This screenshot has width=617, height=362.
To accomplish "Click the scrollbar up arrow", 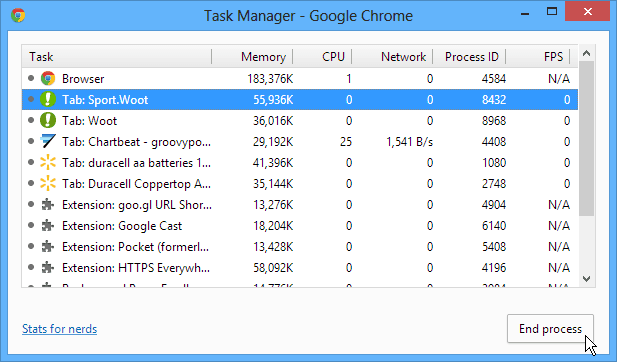I will point(586,54).
